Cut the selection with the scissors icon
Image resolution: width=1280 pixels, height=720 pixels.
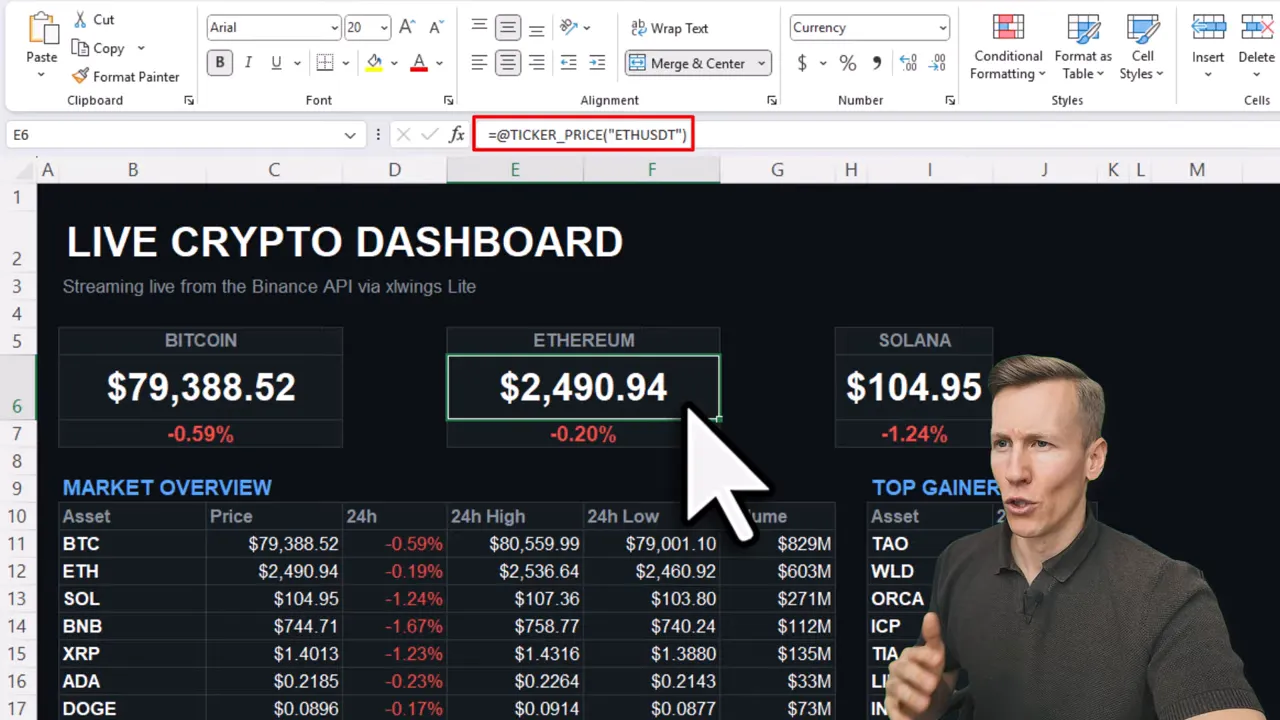80,19
